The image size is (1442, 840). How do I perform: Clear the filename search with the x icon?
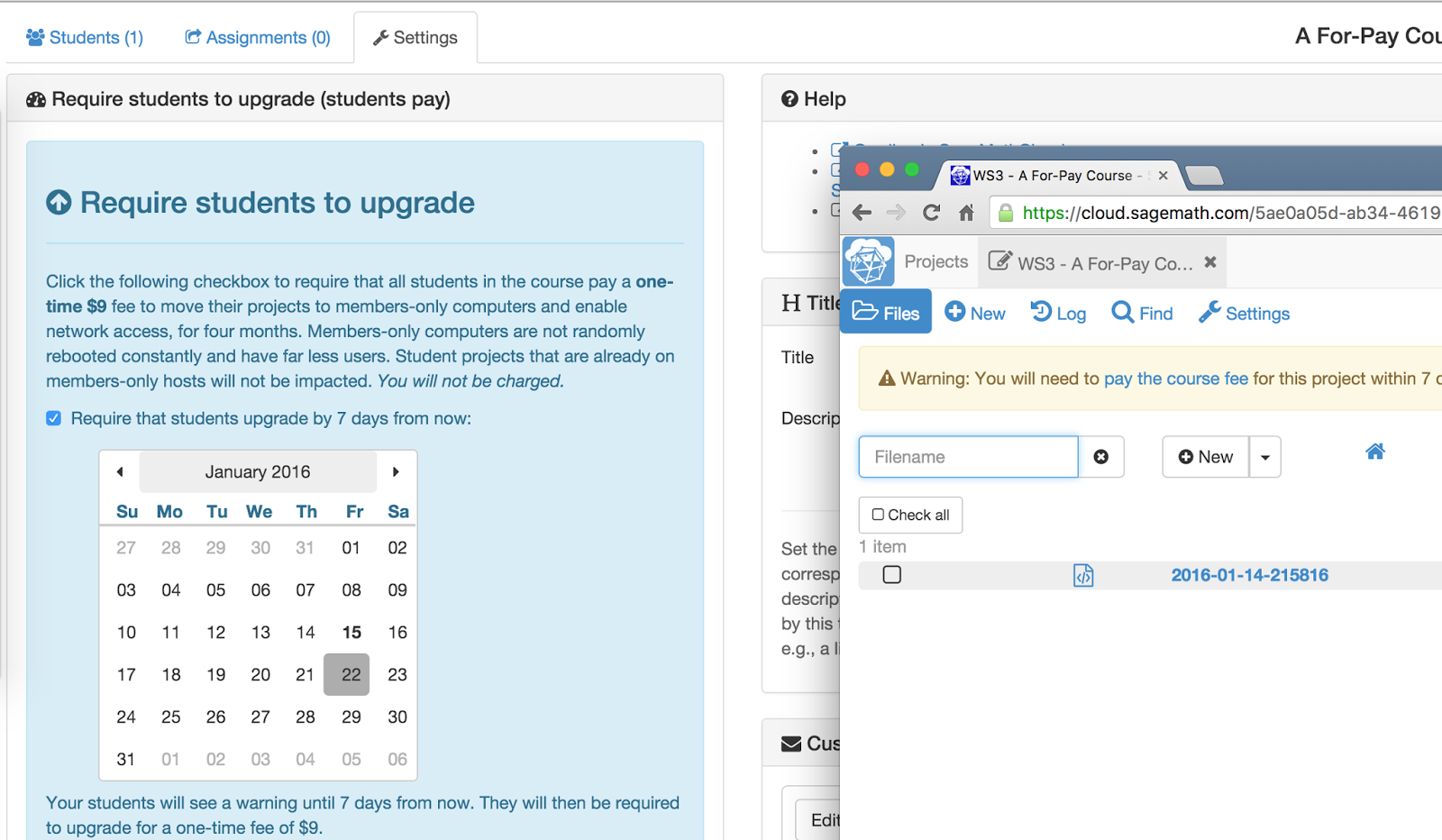[1101, 457]
